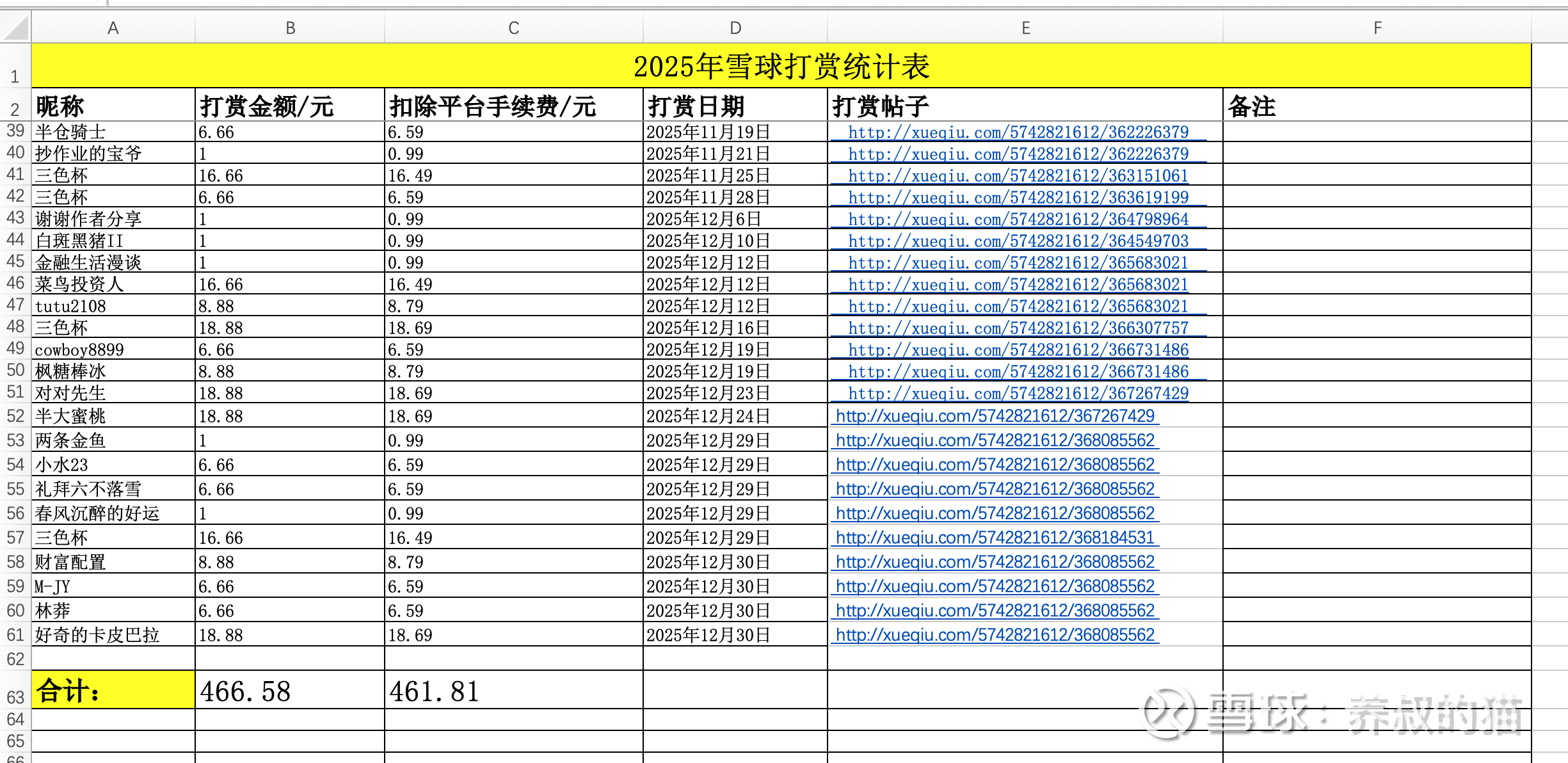1568x763 pixels.
Task: Open link ending in 363619199
Action: (x=1018, y=198)
